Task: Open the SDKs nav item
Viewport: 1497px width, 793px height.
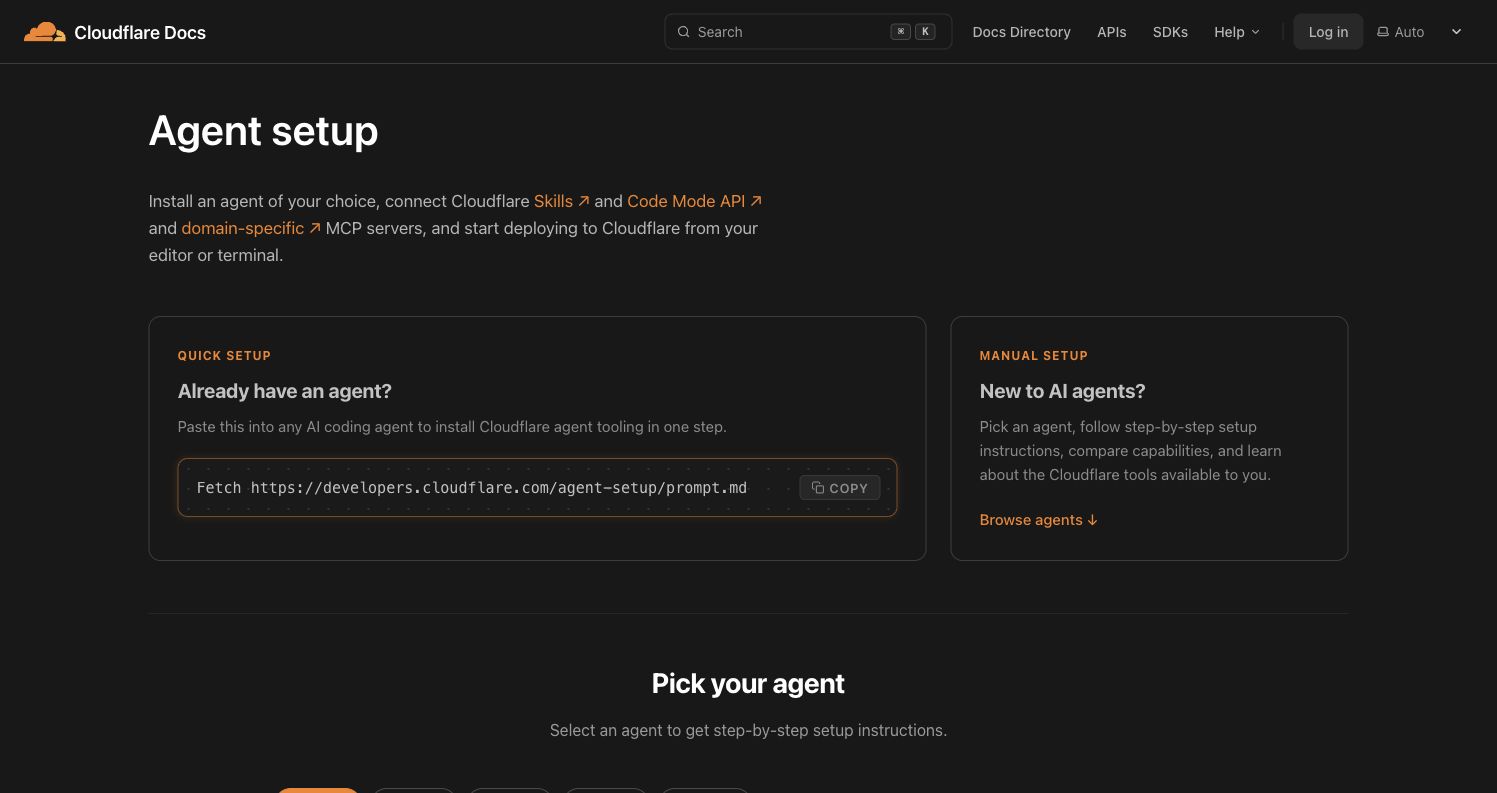Action: tap(1170, 32)
